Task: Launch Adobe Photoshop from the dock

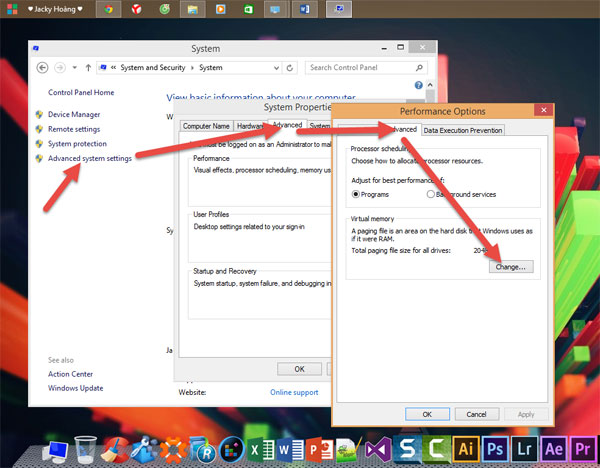Action: [496, 450]
